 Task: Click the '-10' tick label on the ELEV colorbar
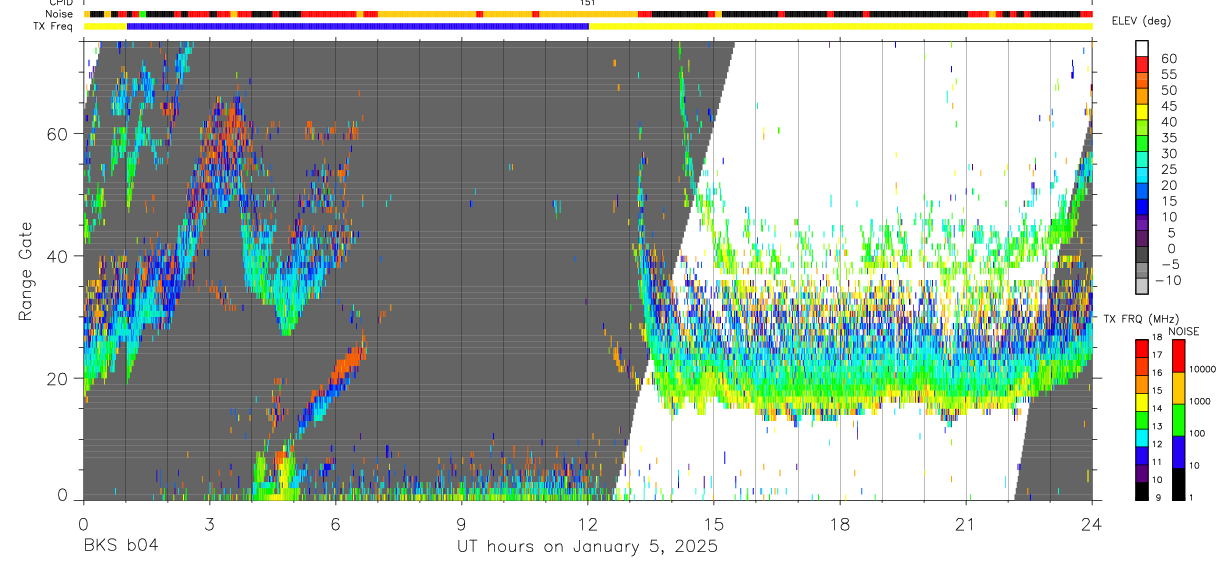[1169, 281]
